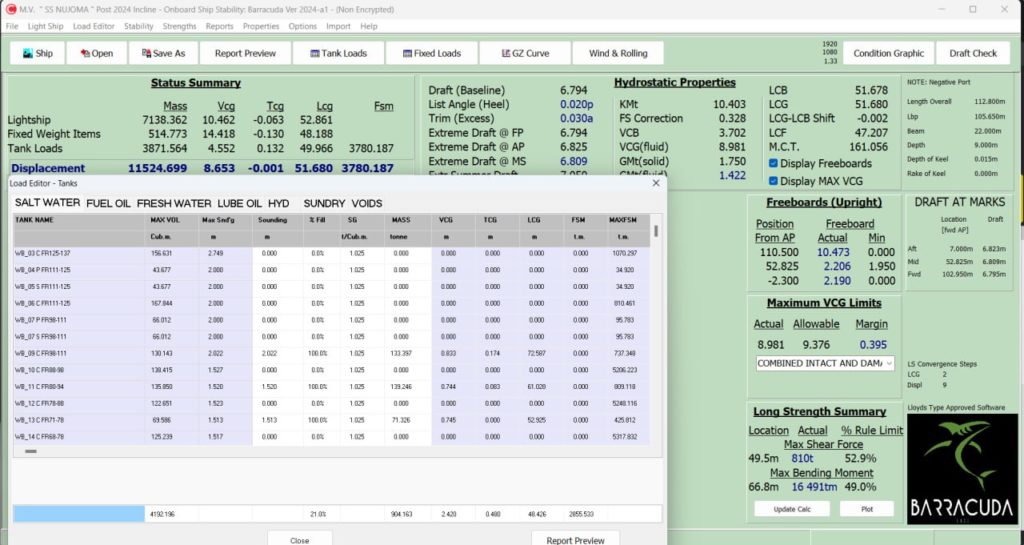Open the File menu

coord(12,26)
